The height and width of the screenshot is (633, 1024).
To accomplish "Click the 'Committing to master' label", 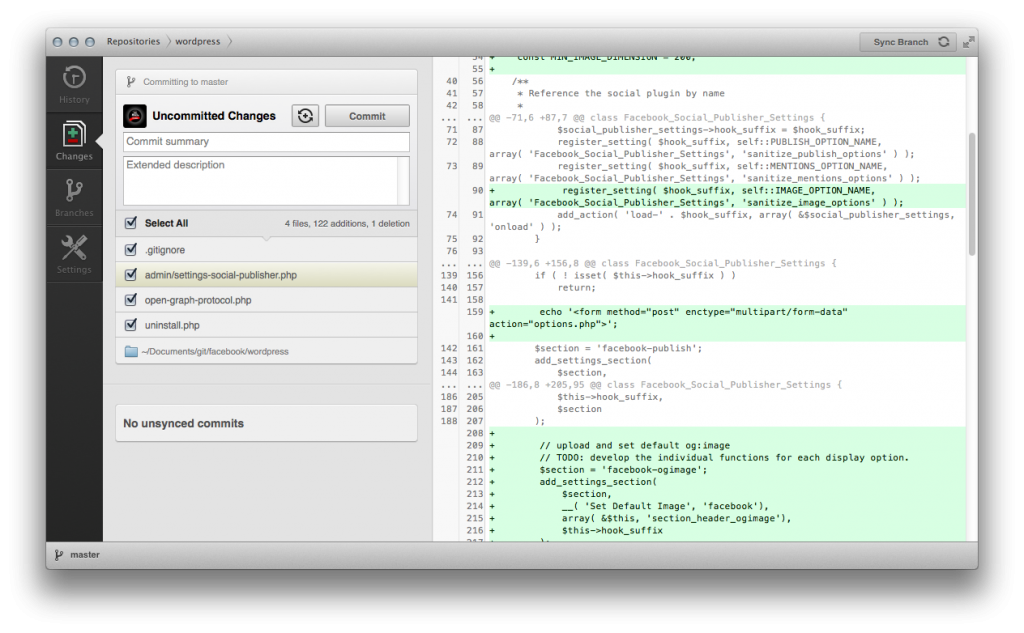I will 185,82.
